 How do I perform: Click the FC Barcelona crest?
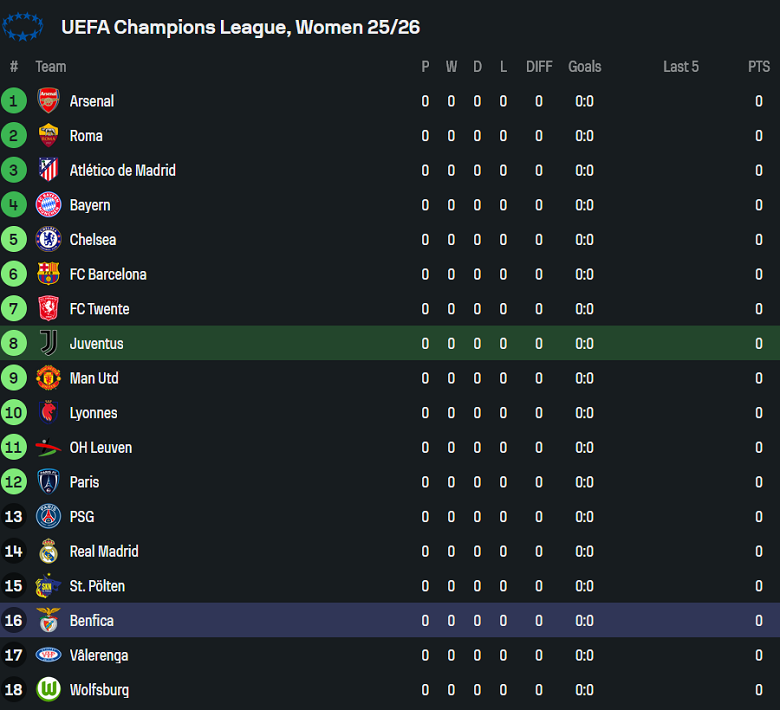[x=48, y=274]
